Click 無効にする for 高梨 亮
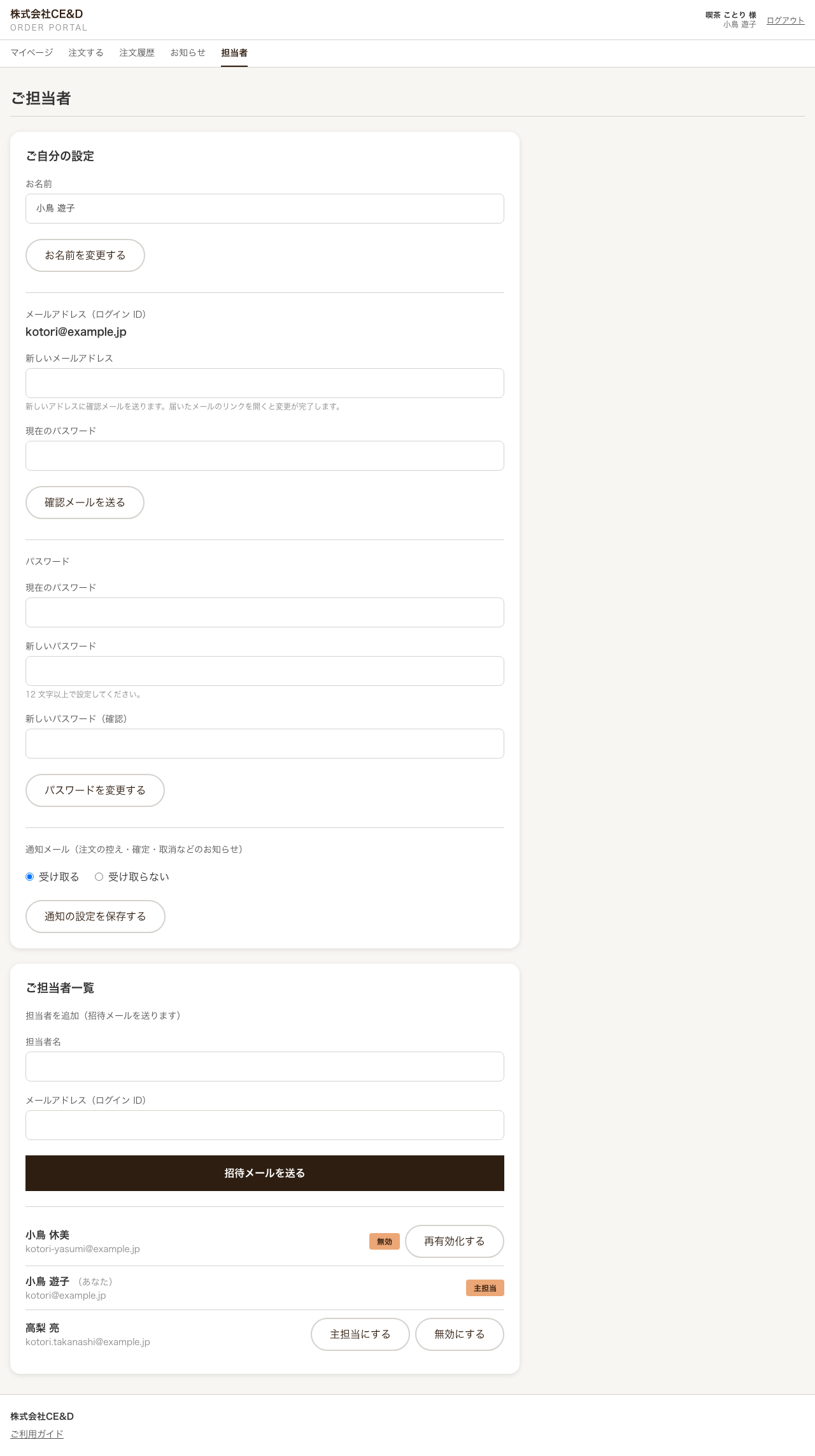 click(x=460, y=1334)
